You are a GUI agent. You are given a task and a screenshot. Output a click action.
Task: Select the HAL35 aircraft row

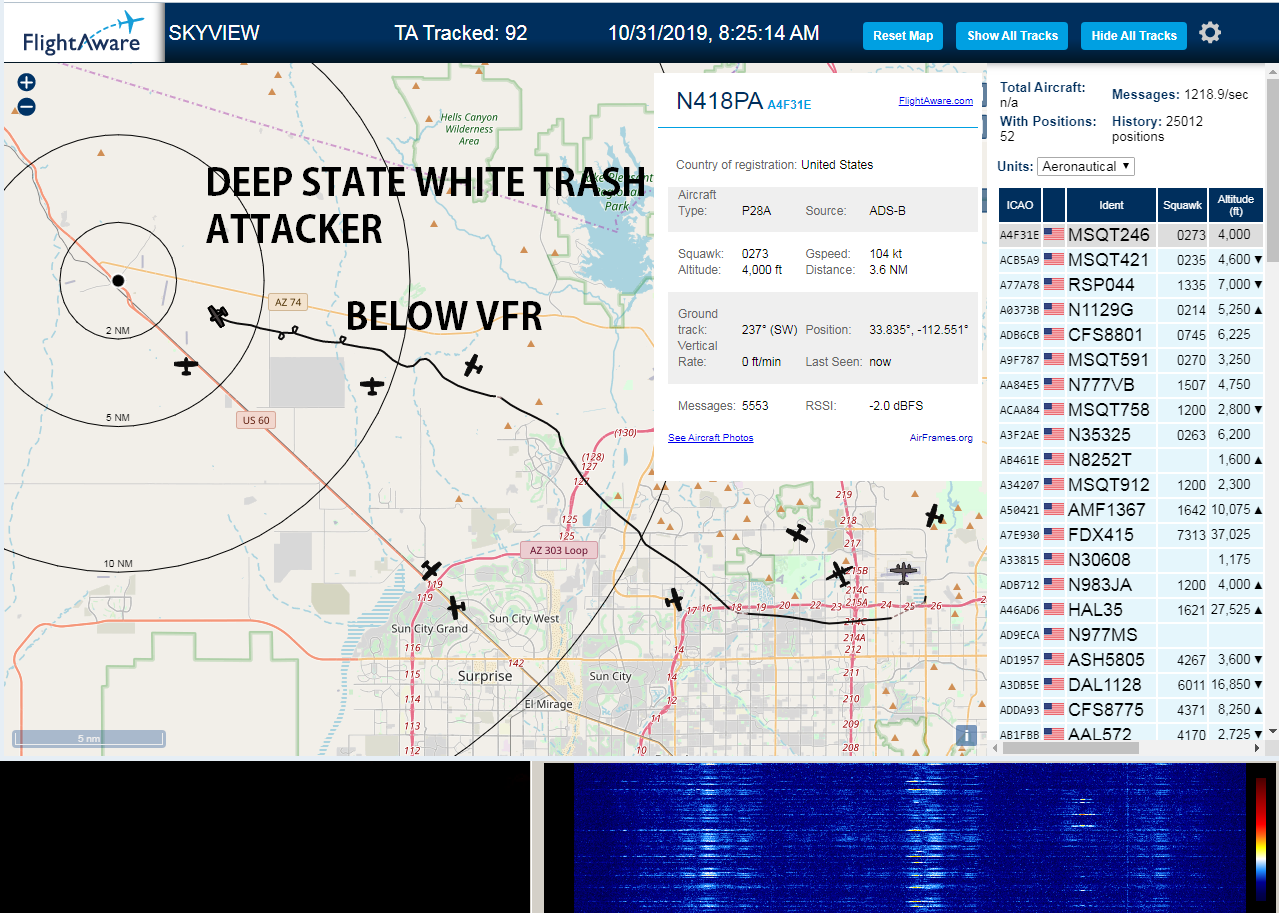[x=1131, y=610]
